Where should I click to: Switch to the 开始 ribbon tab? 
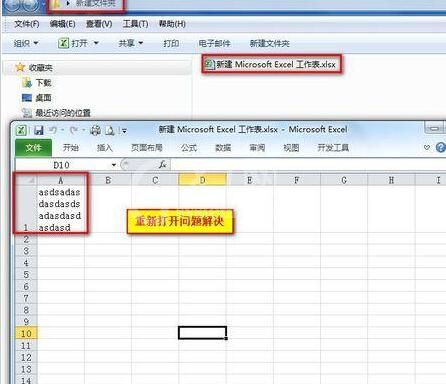[x=70, y=148]
